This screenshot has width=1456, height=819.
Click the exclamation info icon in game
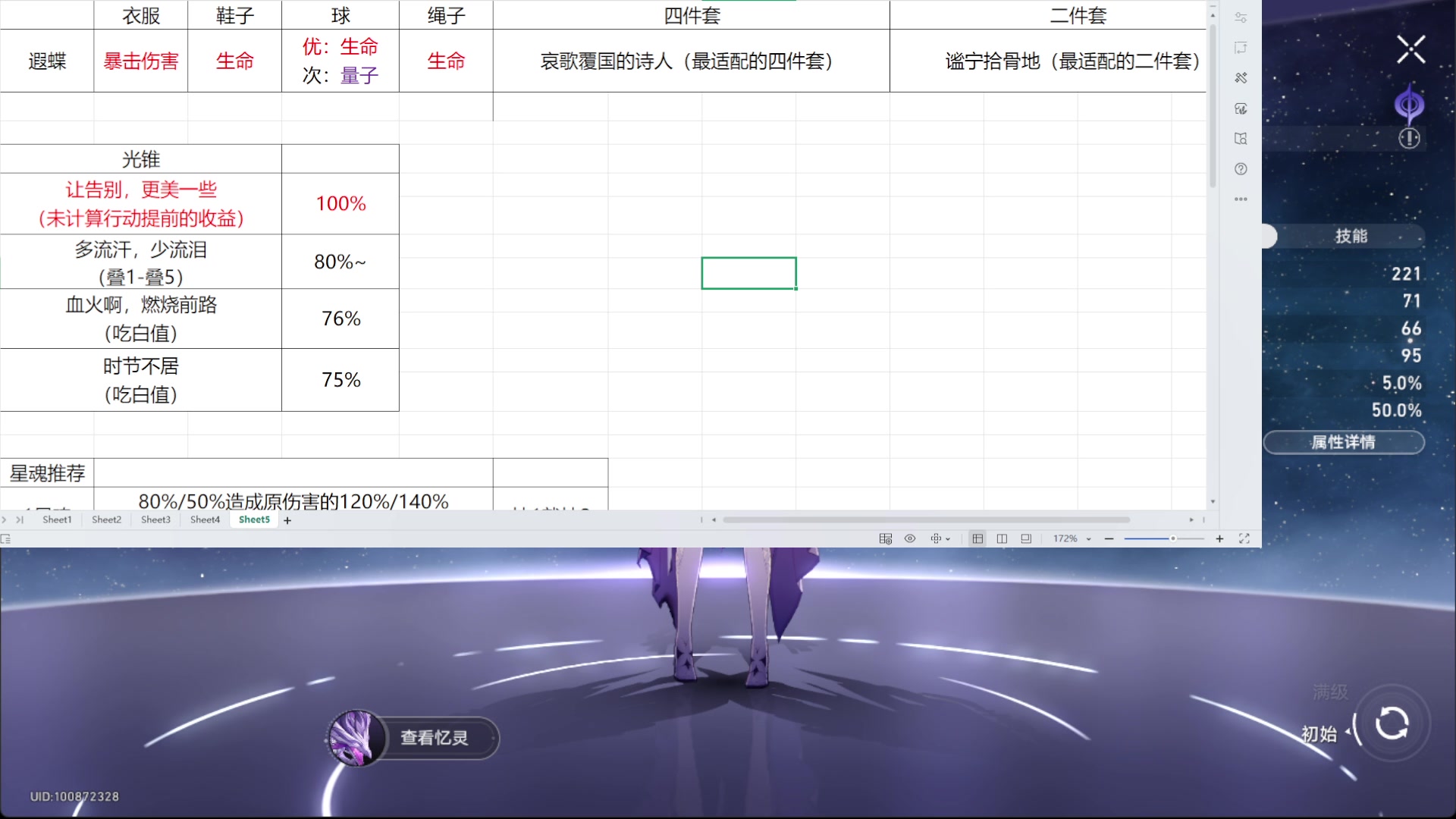1409,139
